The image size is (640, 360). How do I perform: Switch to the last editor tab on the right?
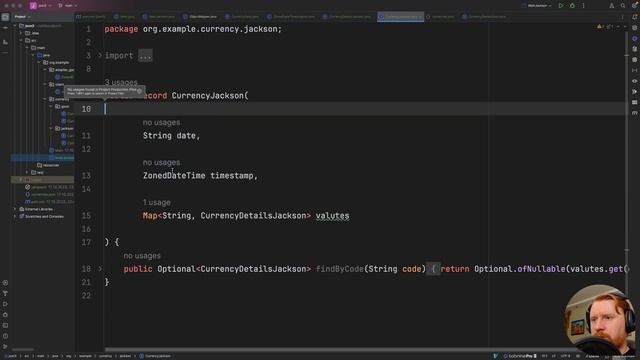coord(484,17)
